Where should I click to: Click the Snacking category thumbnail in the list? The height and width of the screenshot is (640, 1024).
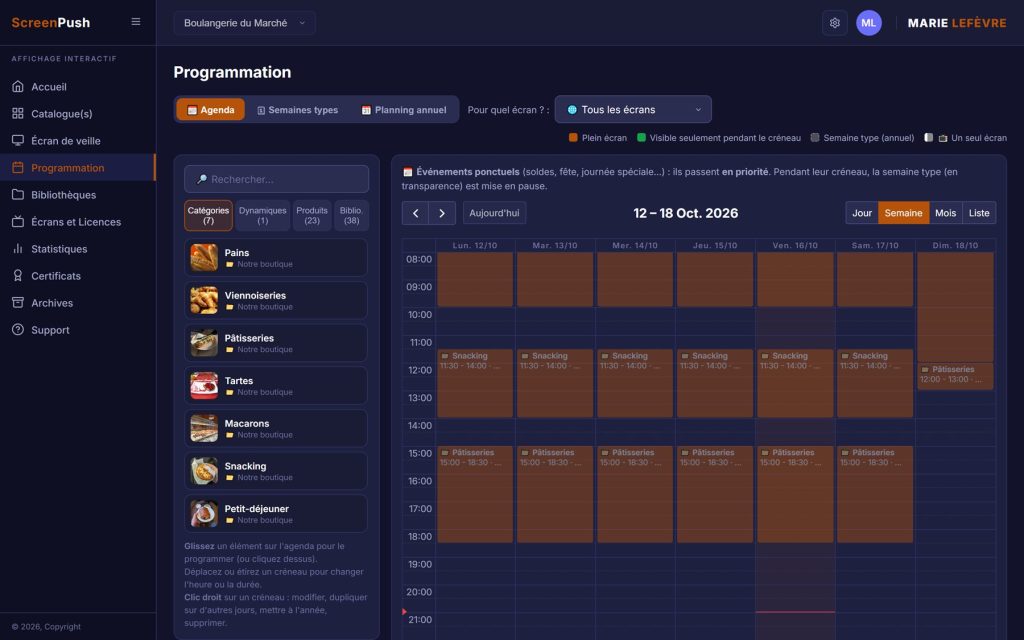(204, 471)
